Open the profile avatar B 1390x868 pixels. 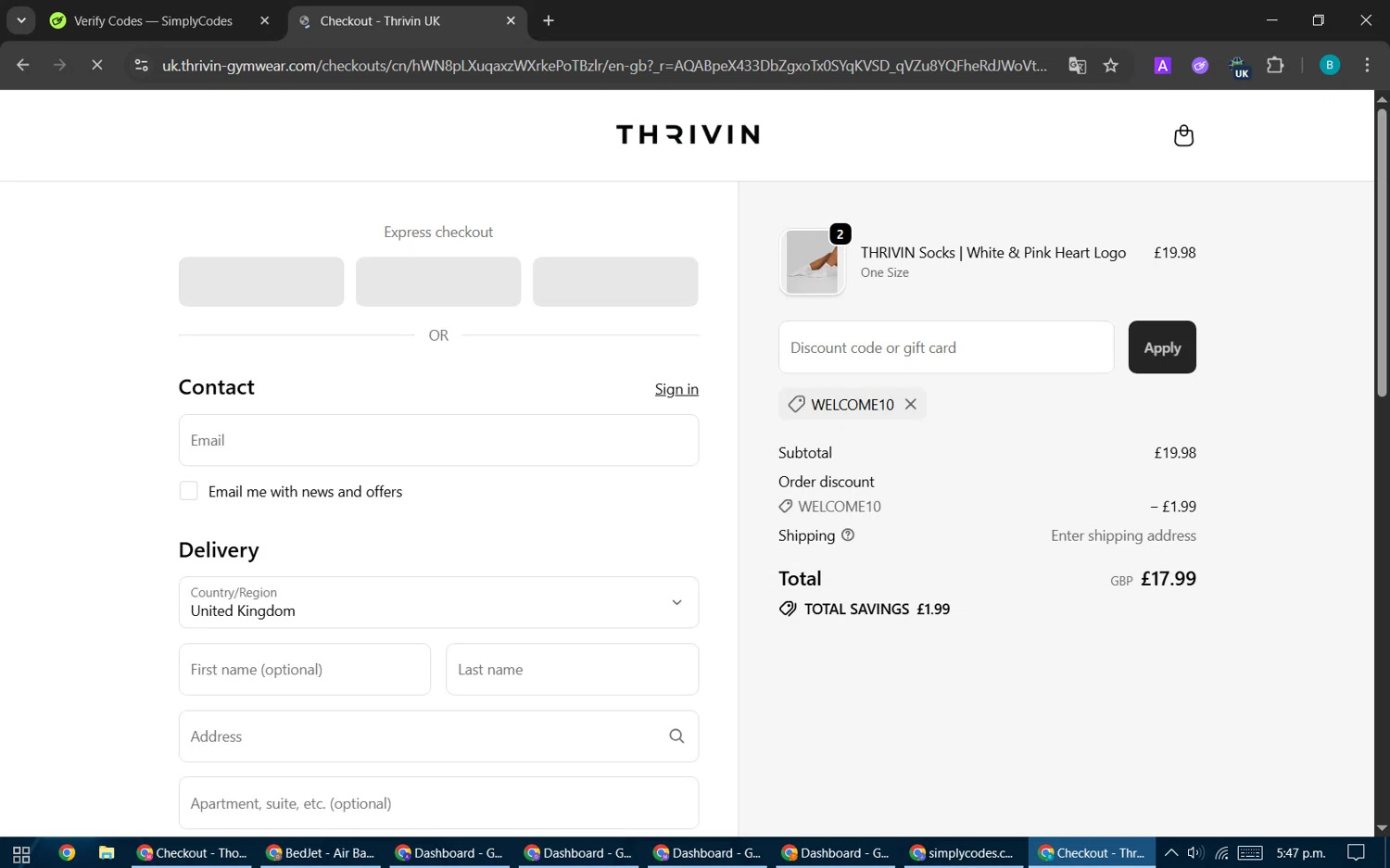click(x=1330, y=65)
